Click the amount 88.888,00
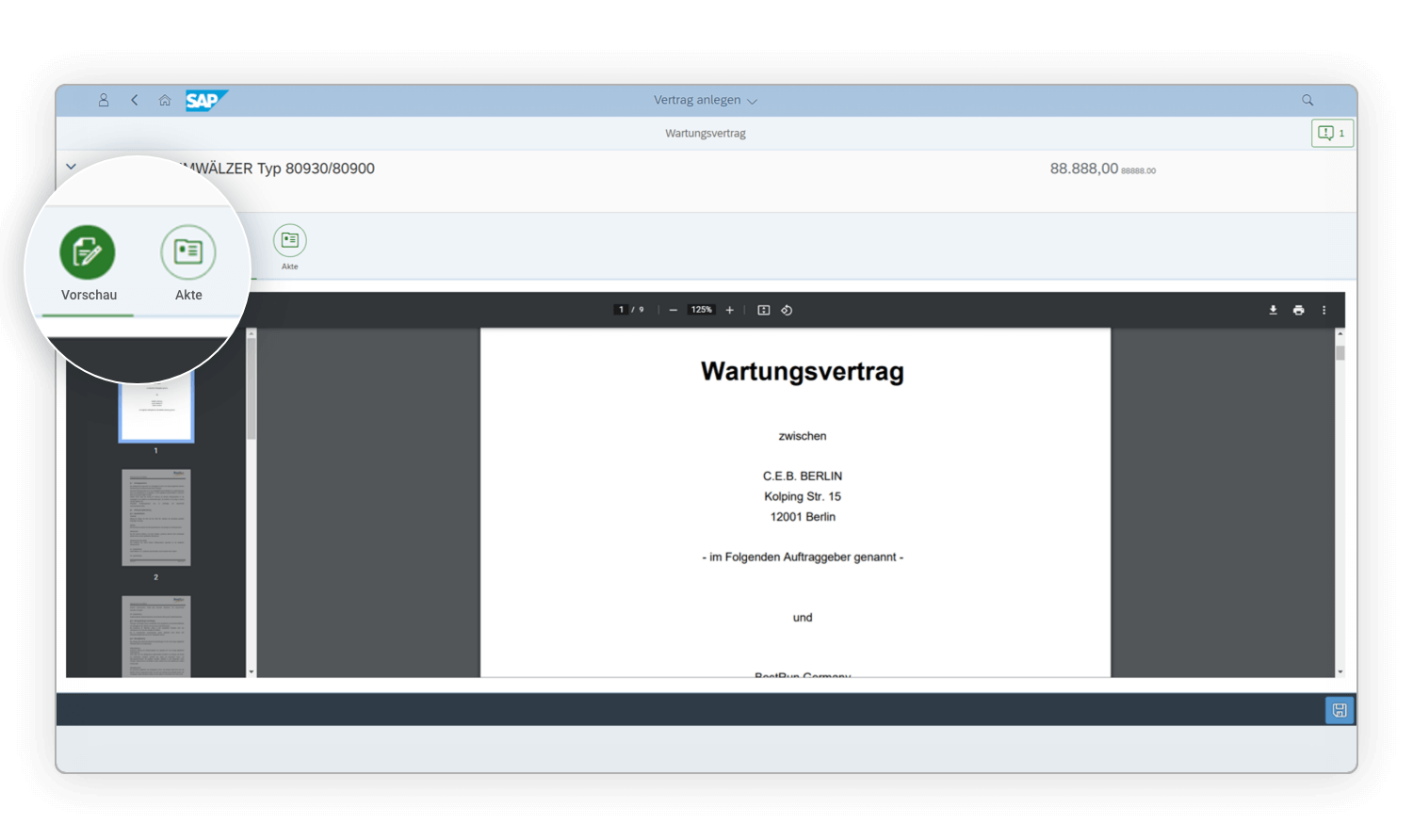 [x=1084, y=169]
